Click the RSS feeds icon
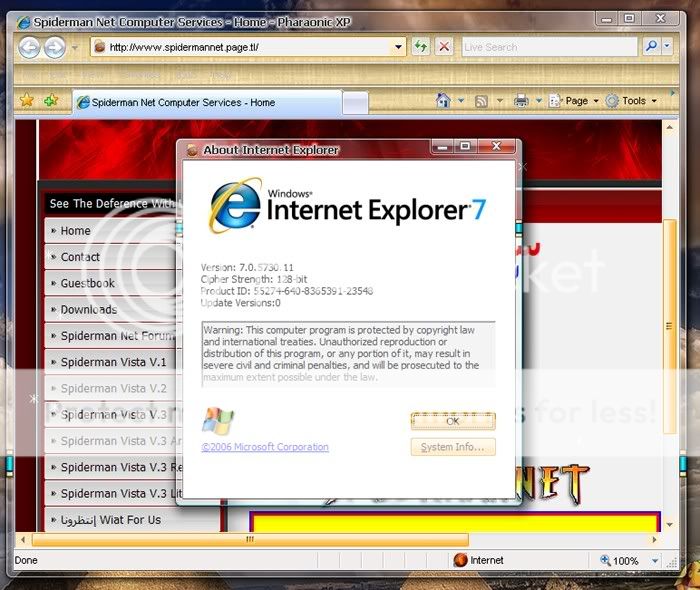700x590 pixels. pyautogui.click(x=481, y=101)
